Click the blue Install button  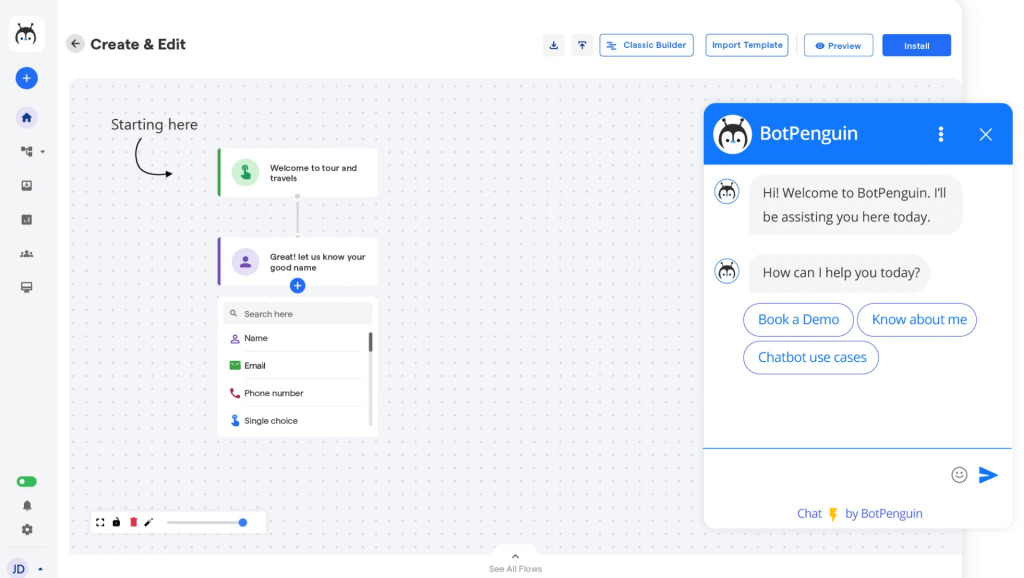pos(916,46)
